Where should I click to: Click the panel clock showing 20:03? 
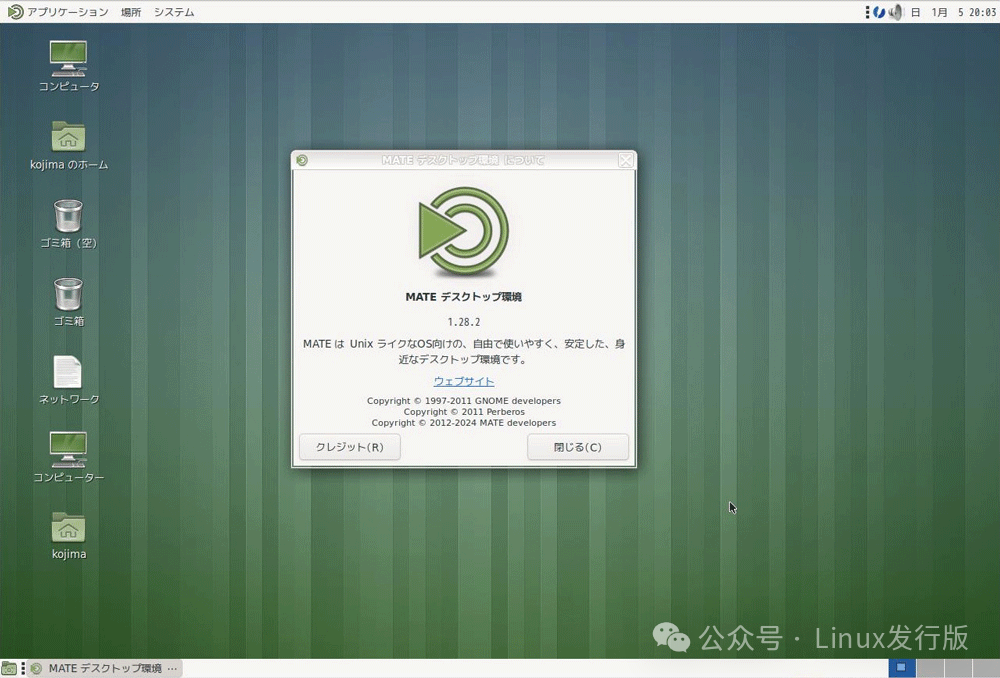[960, 11]
